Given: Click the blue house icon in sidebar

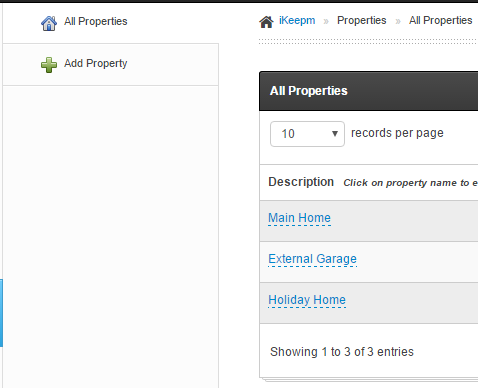Looking at the screenshot, I should pyautogui.click(x=49, y=23).
